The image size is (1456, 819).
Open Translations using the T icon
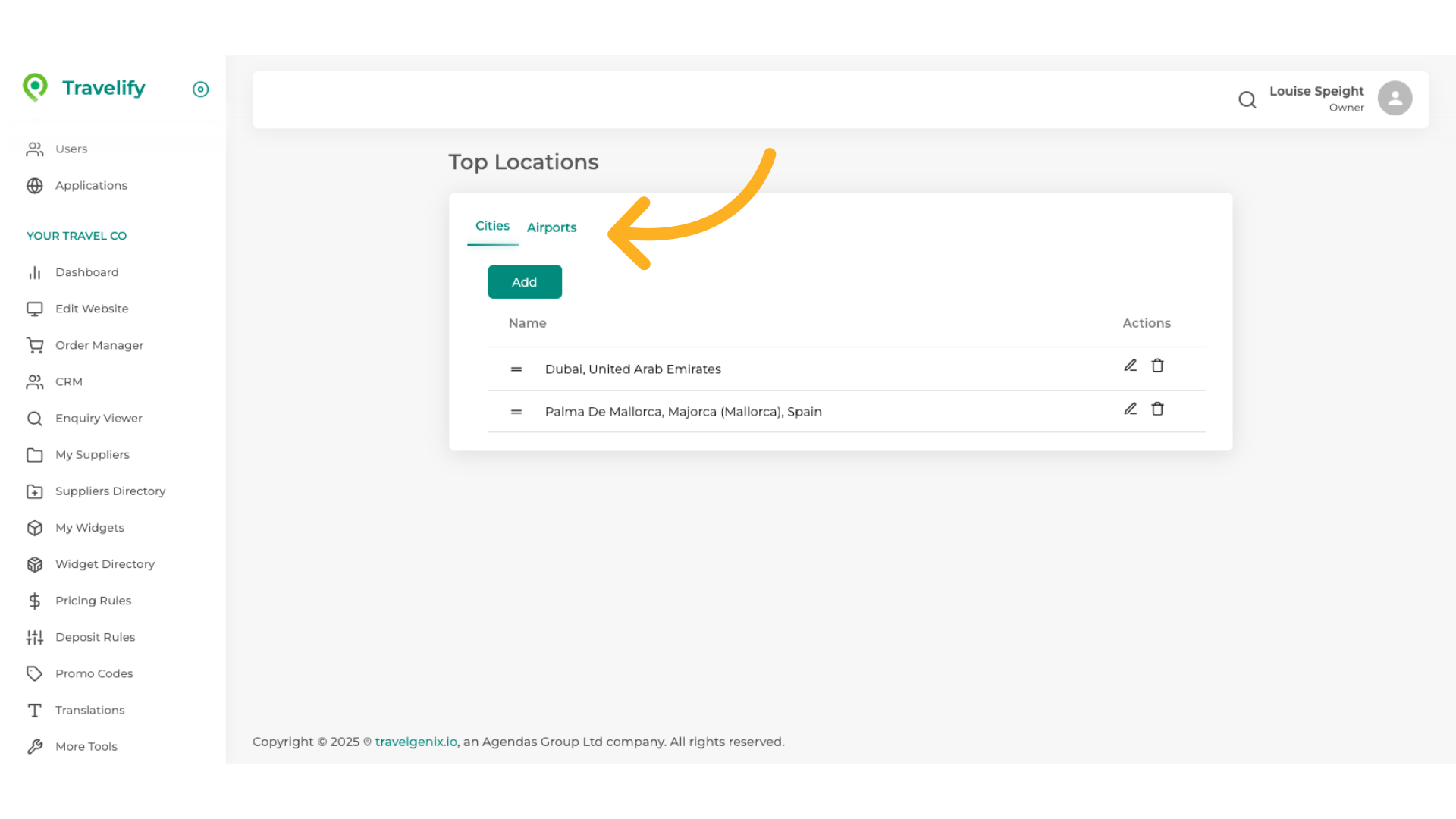35,710
